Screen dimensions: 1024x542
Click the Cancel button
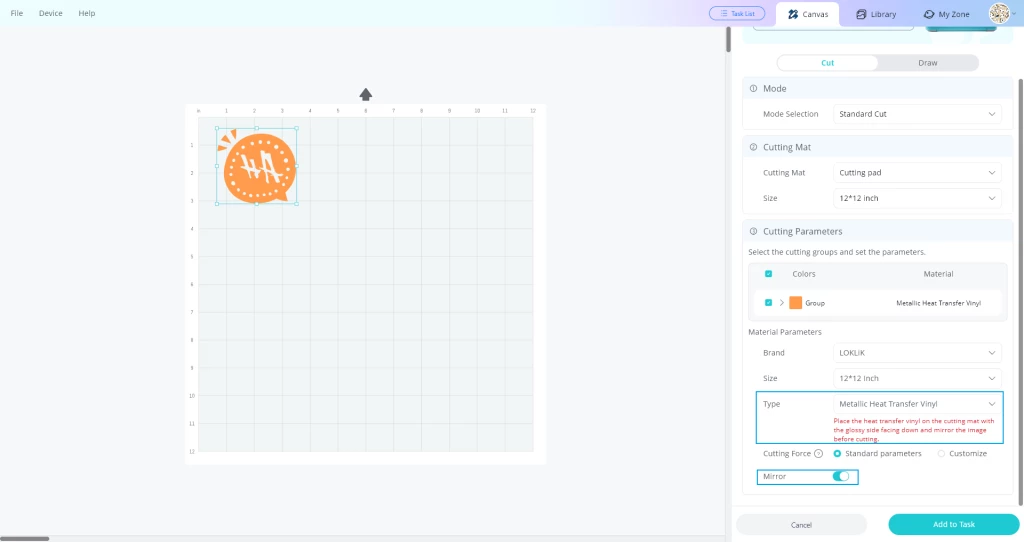[x=801, y=524]
